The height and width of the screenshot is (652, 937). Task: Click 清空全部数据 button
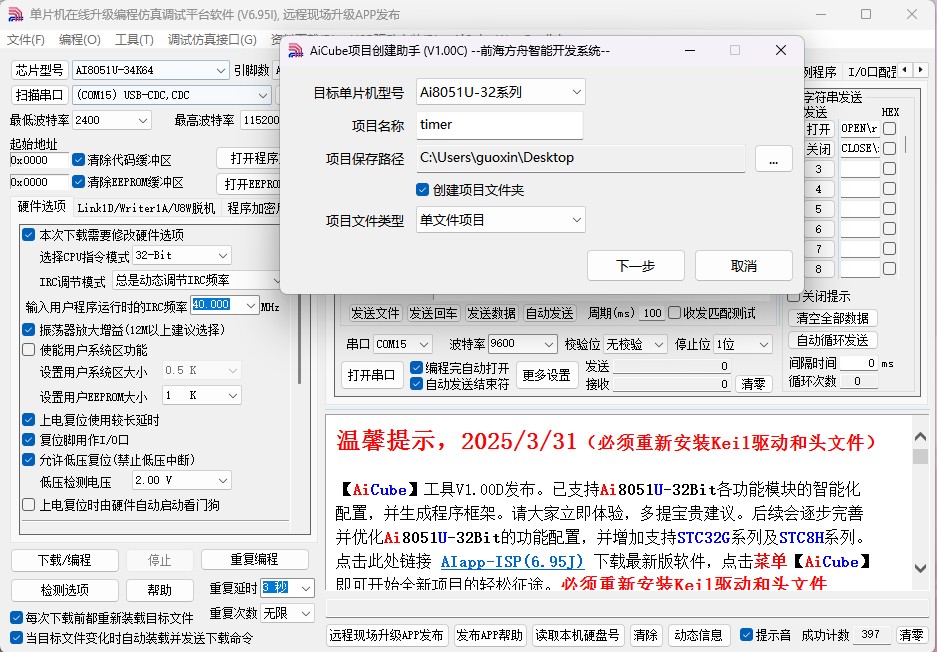832,318
